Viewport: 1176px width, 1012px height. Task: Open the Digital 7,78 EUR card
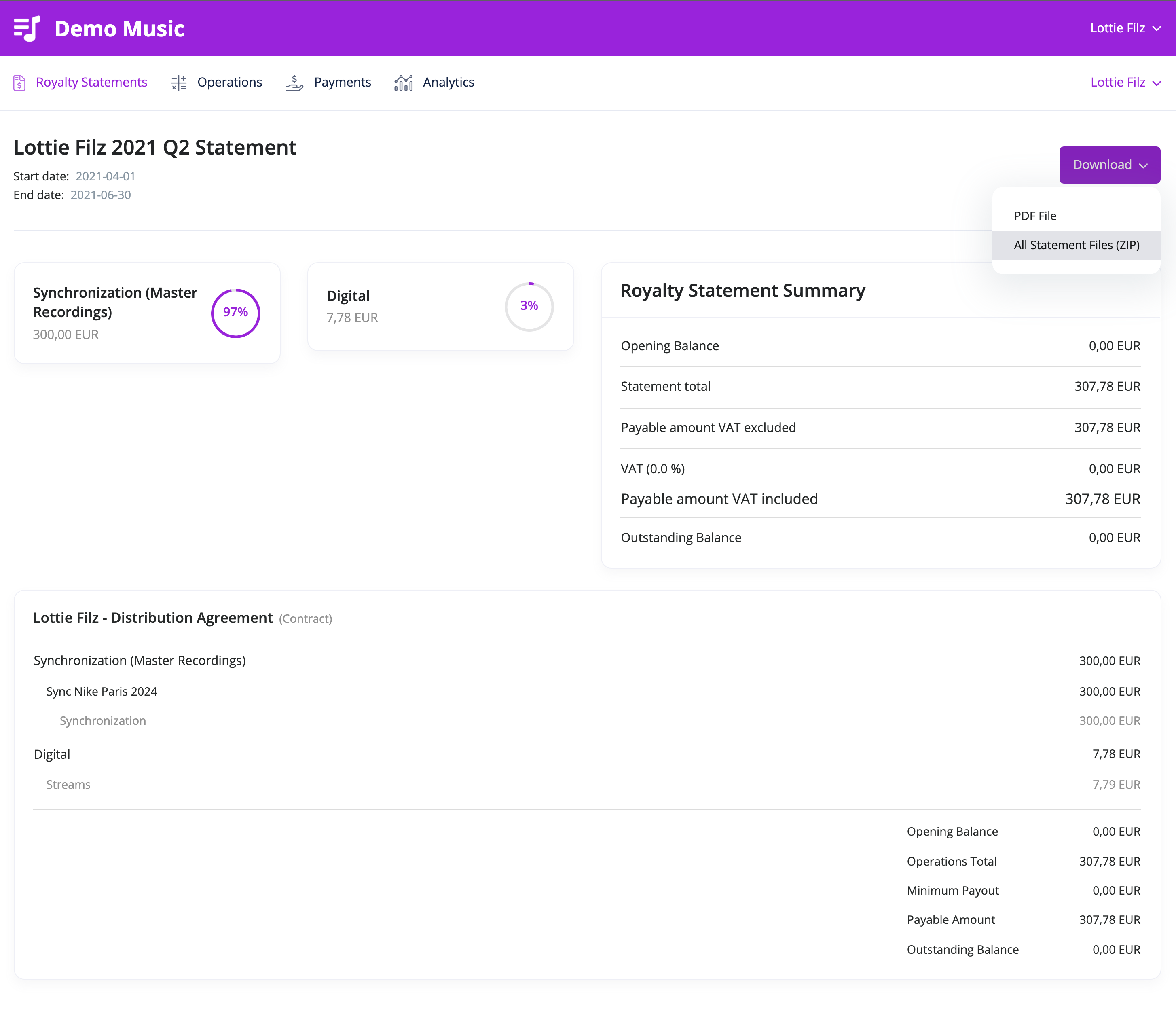pos(440,307)
